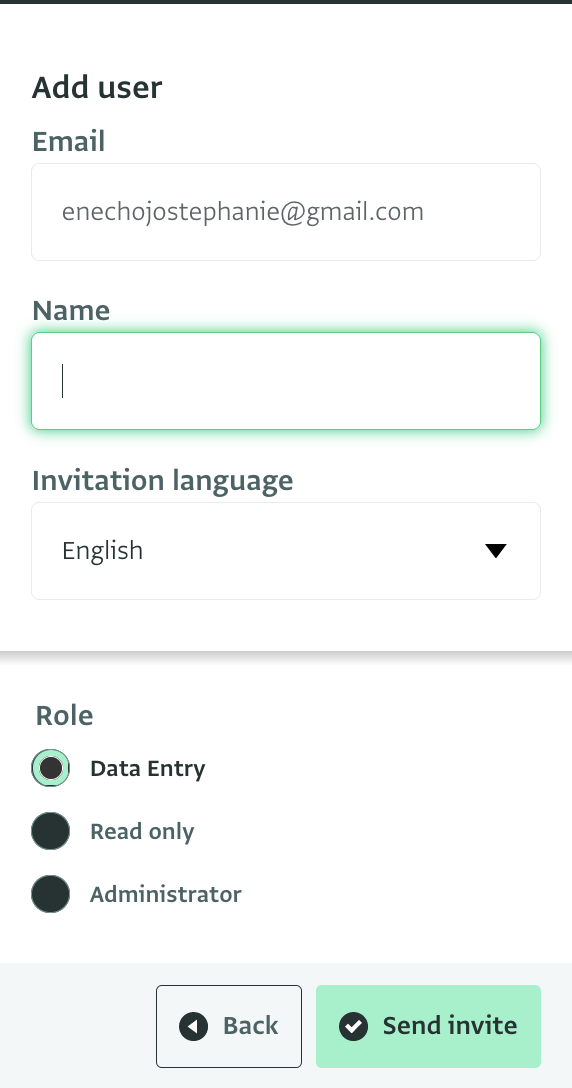572x1088 pixels.
Task: Click the Role section heading
Action: point(65,715)
